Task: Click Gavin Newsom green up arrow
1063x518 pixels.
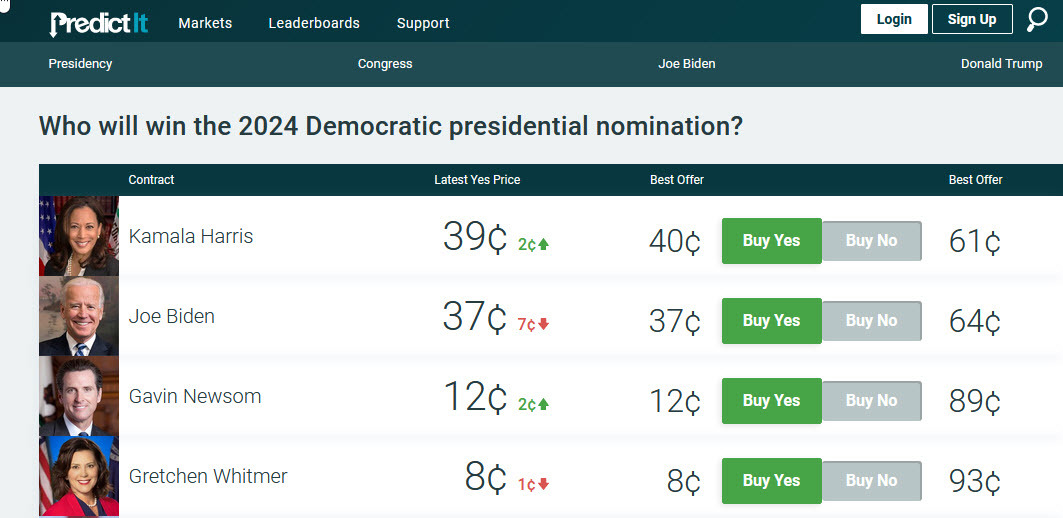Action: click(543, 405)
